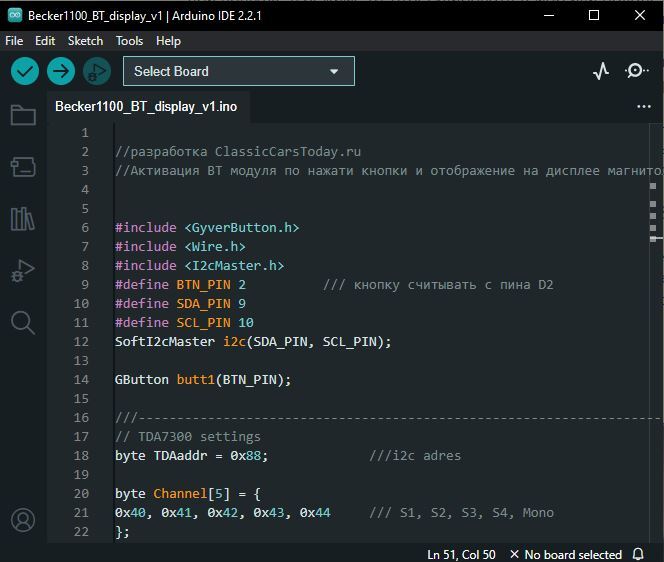Click on Channel[5] array declaration
Viewport: 664px width, 562px height.
pyautogui.click(x=191, y=493)
